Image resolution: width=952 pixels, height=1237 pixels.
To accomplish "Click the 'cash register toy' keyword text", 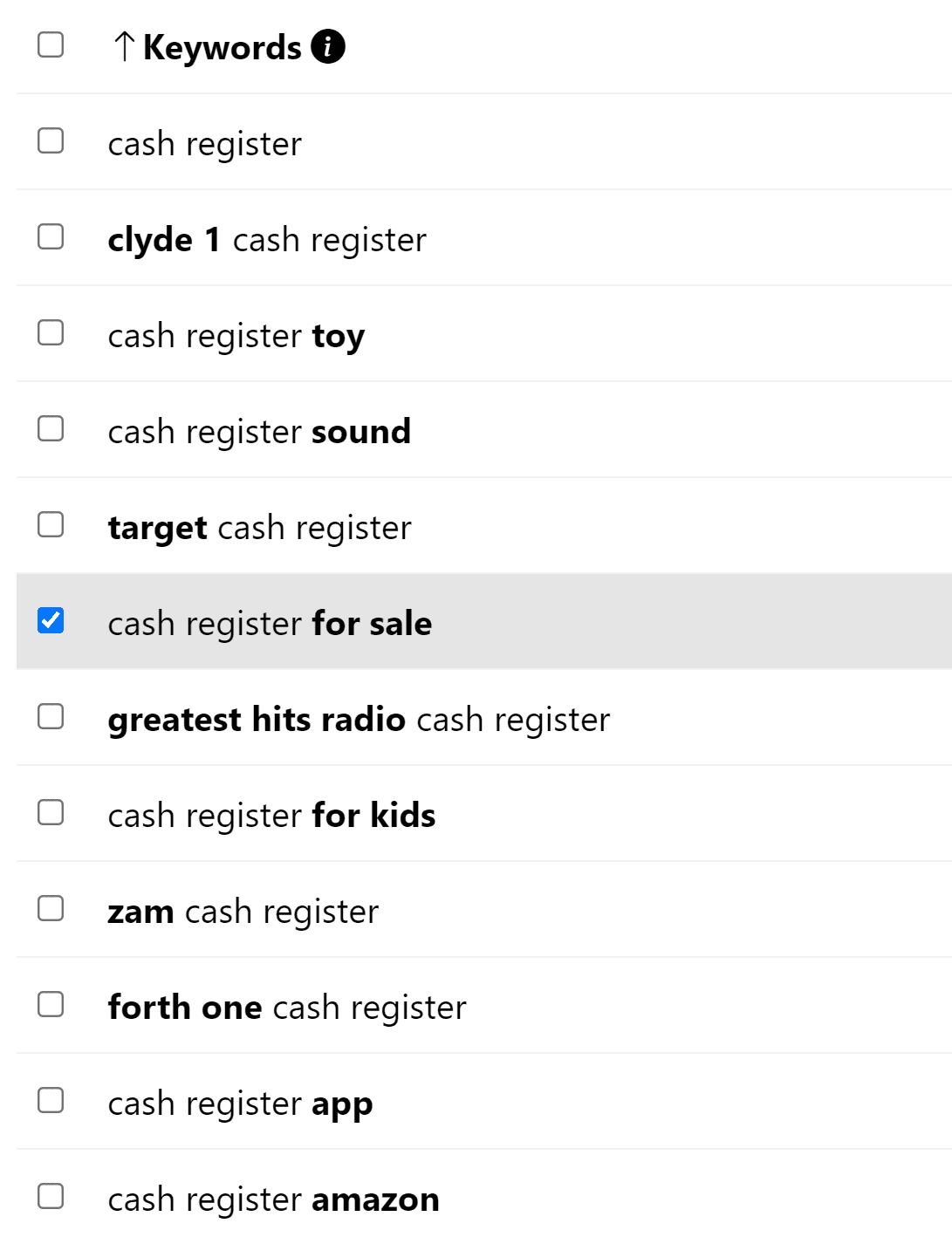I will pos(236,336).
